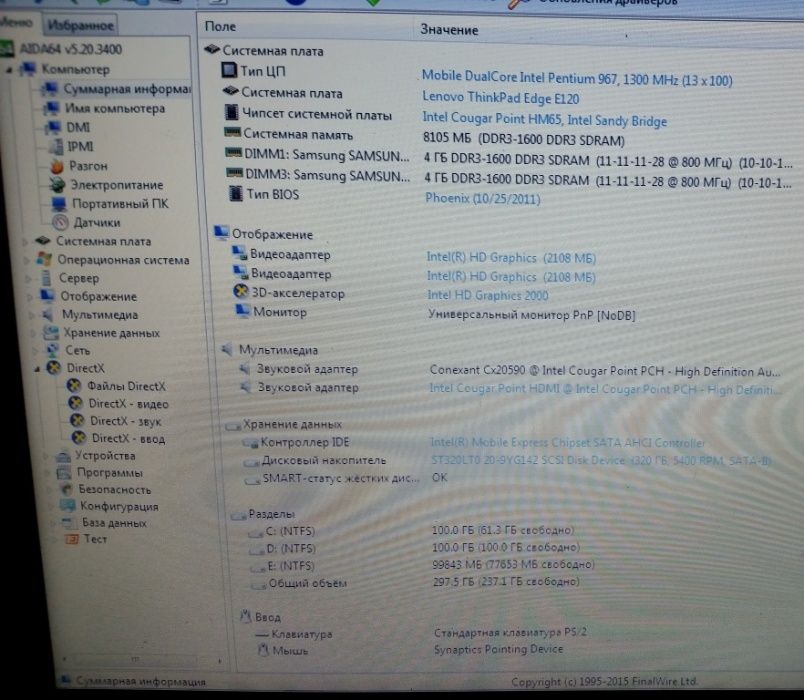Open the Mobile DualCore Intel Pentium 967 link
The image size is (804, 700).
(x=577, y=78)
